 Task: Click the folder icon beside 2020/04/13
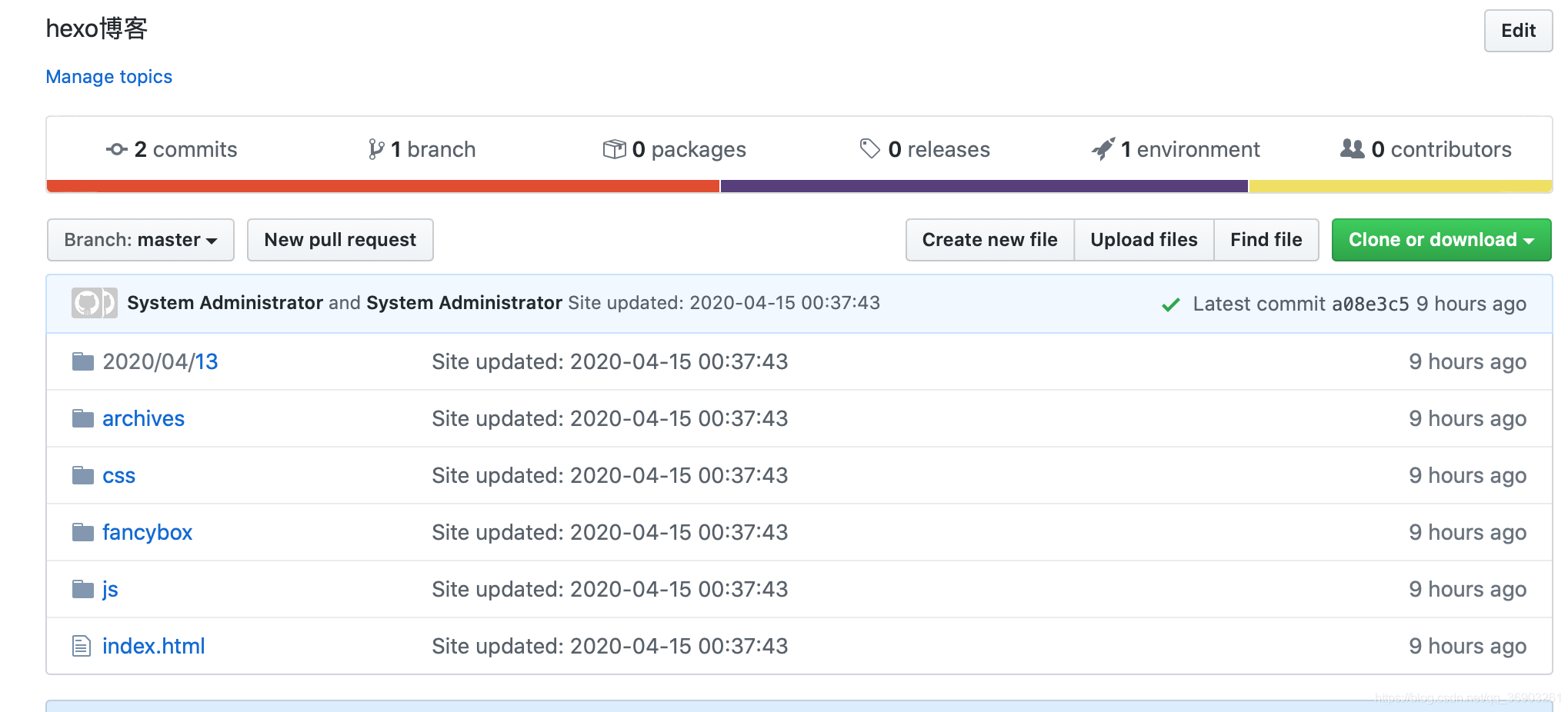click(x=83, y=361)
